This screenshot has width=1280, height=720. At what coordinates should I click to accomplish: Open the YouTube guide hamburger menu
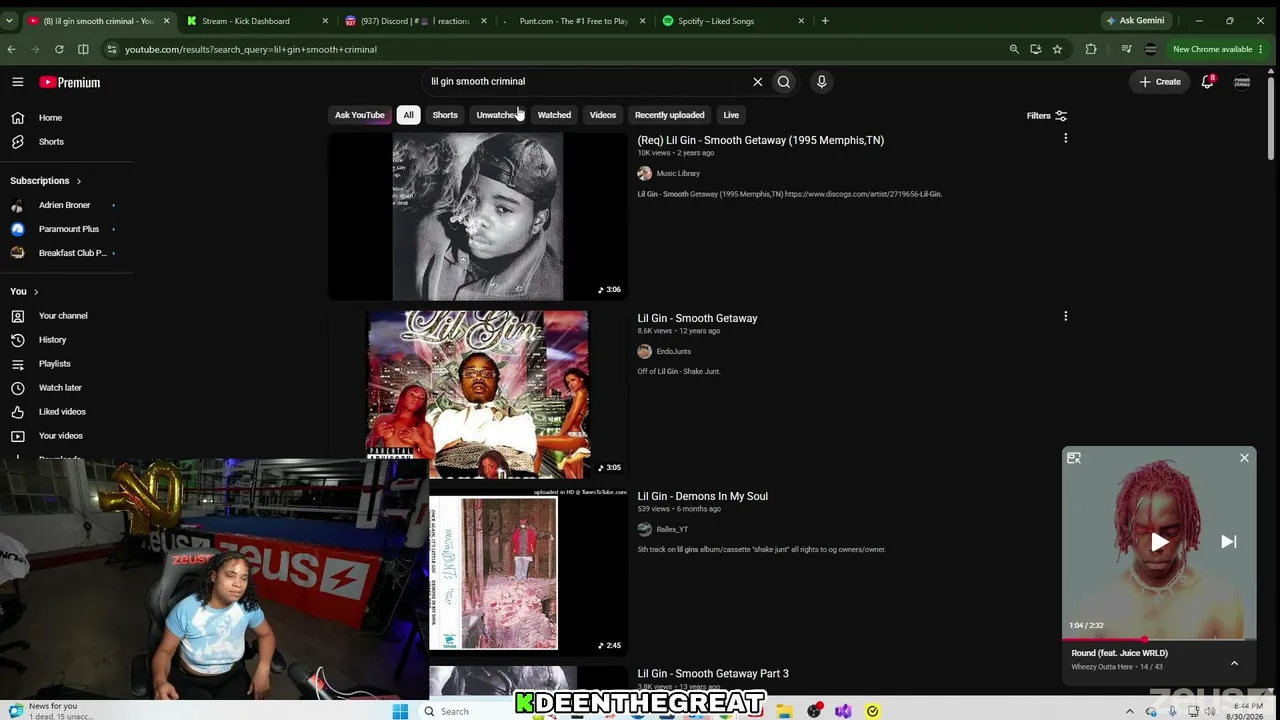pos(18,82)
